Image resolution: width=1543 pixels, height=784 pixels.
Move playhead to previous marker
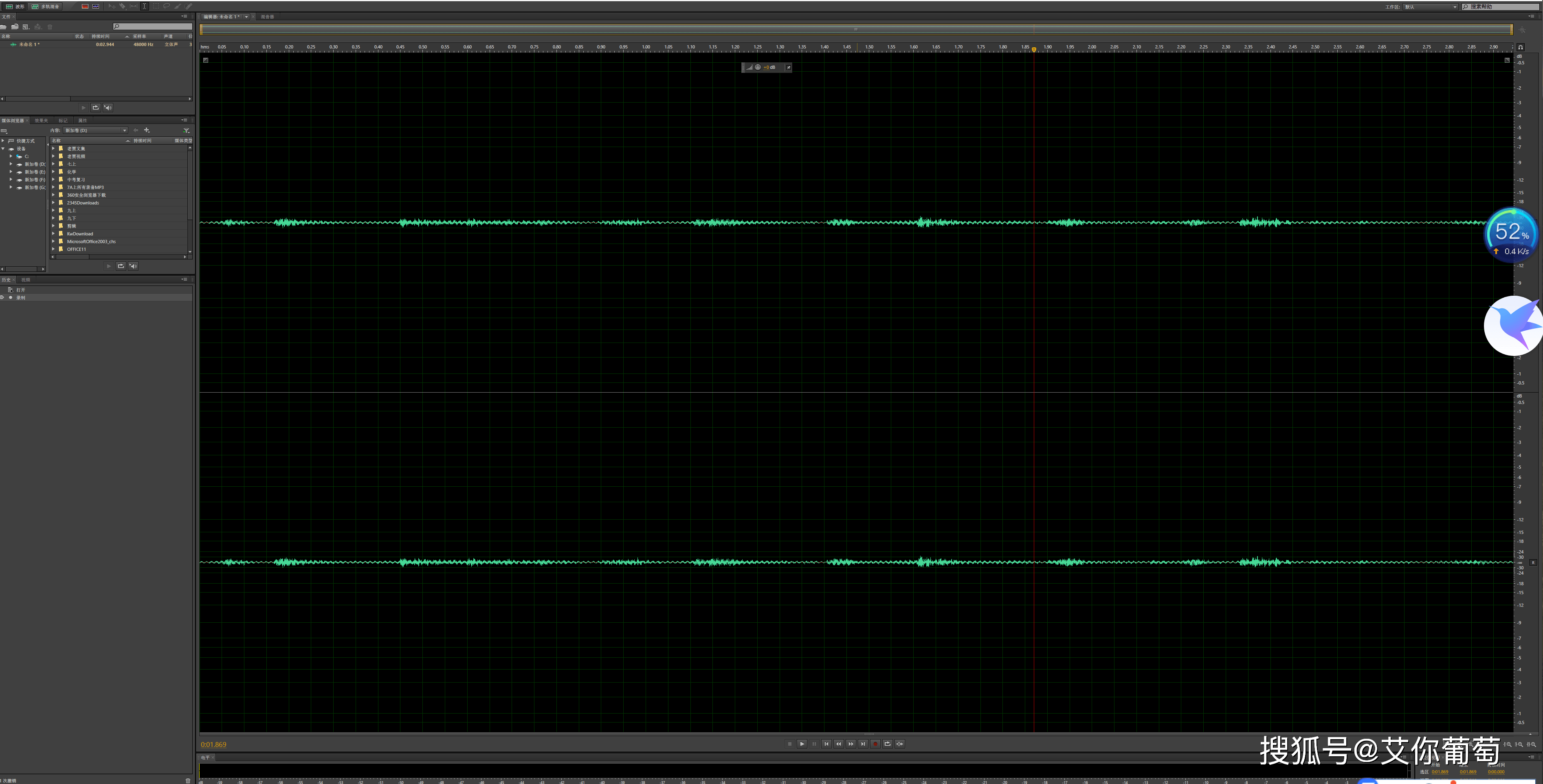click(826, 744)
